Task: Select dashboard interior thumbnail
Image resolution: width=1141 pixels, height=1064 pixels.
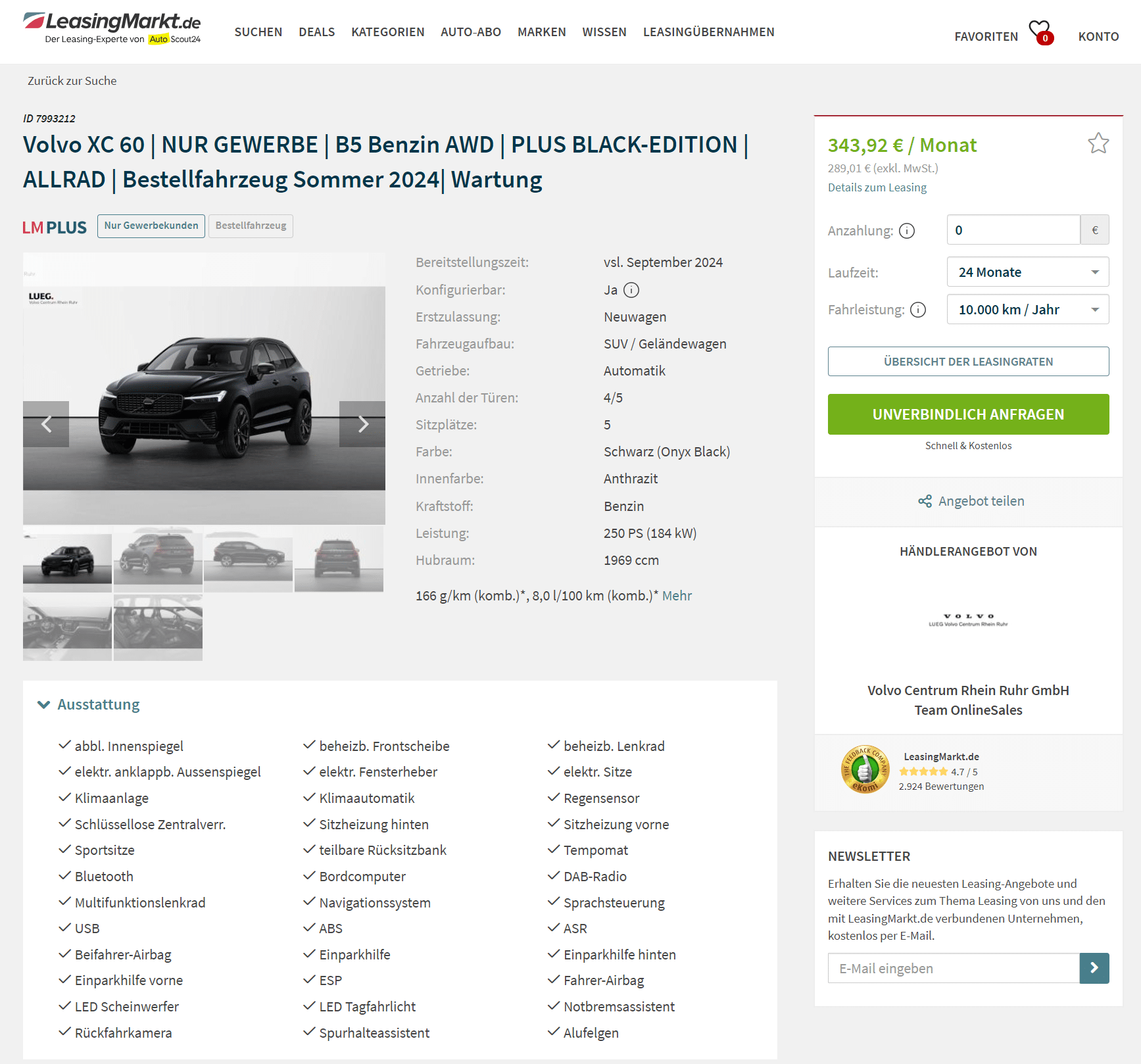Action: point(67,627)
